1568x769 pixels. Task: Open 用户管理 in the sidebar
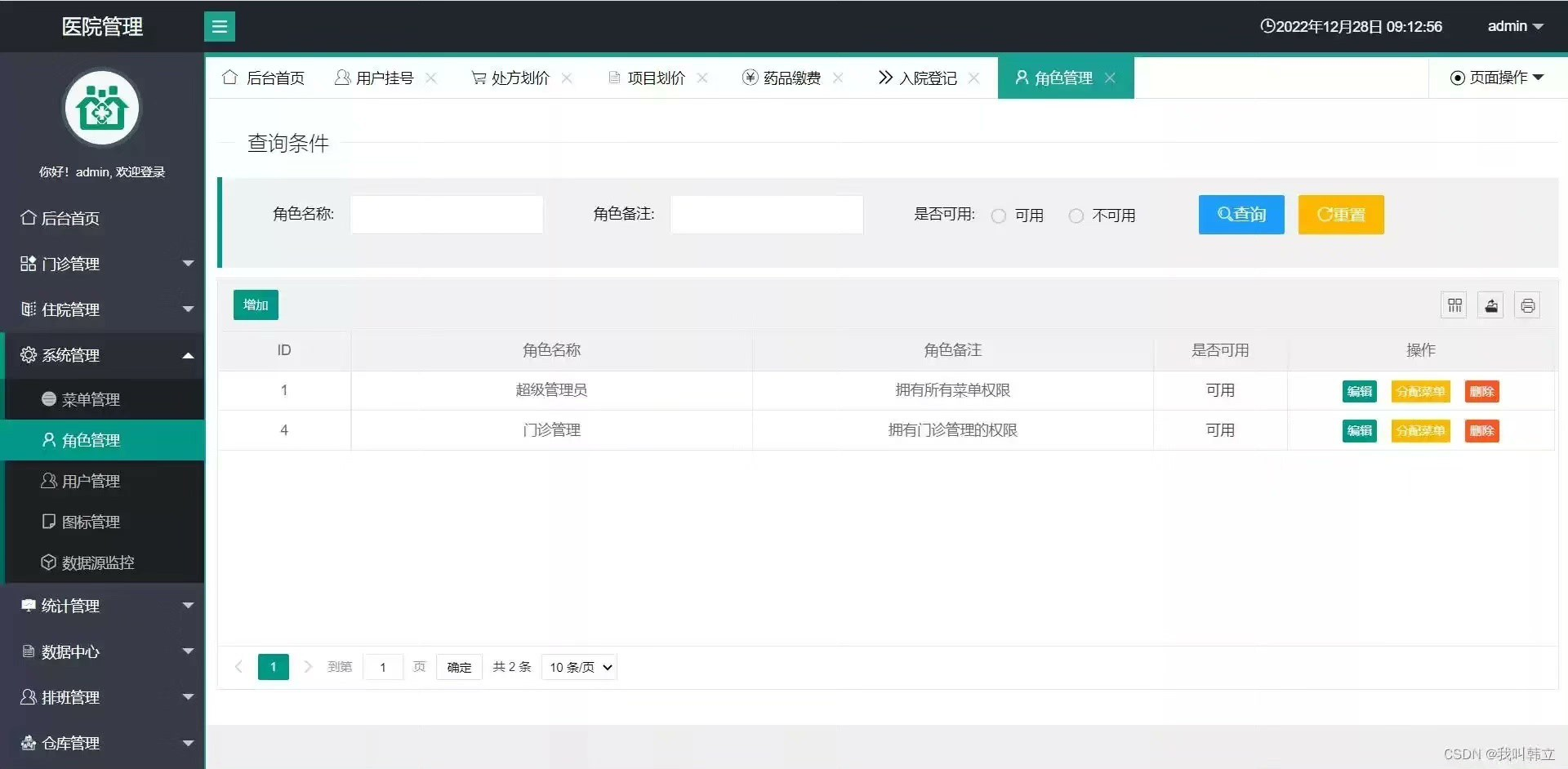102,481
